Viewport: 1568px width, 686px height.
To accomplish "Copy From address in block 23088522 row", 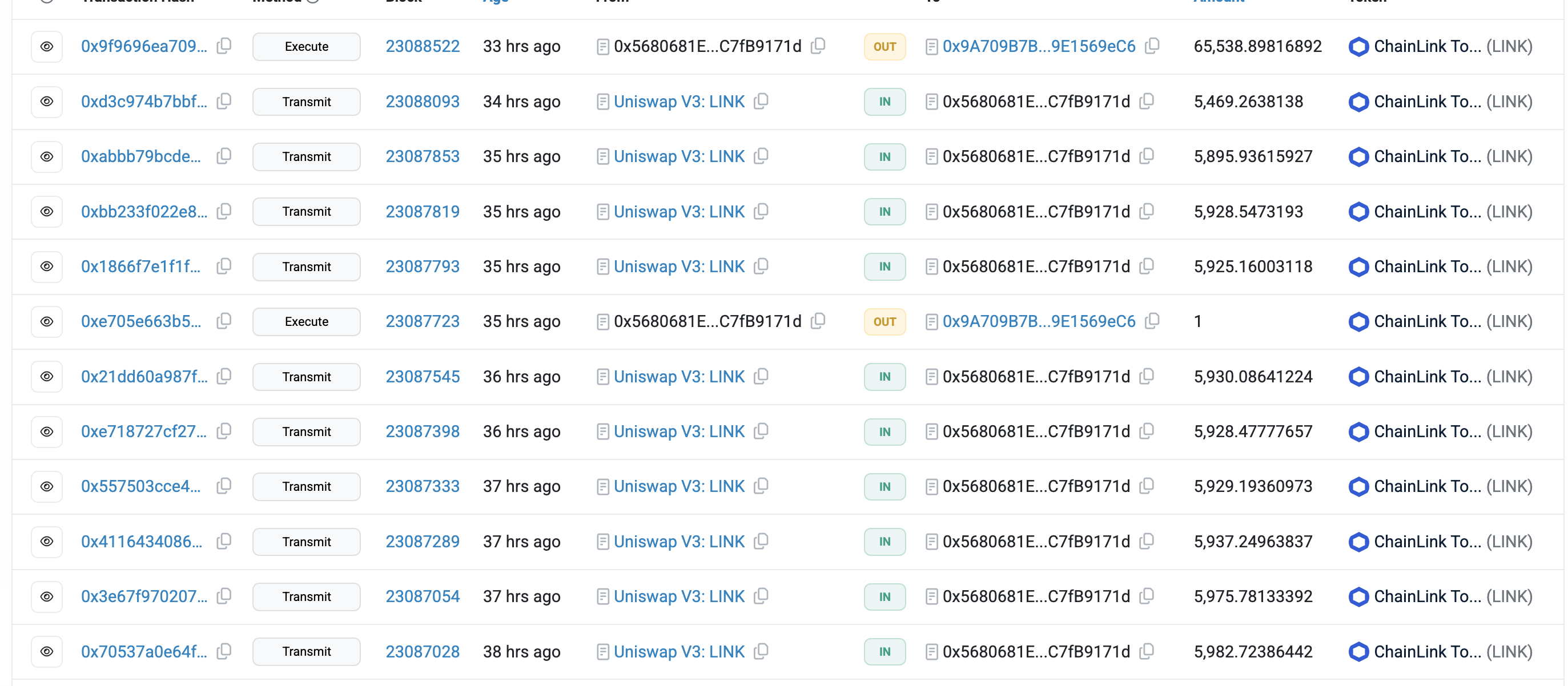I will pos(819,46).
